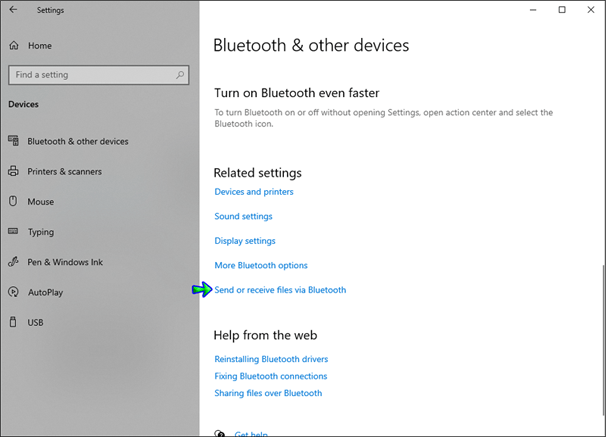Click the Home house icon
The image size is (606, 437).
click(14, 46)
